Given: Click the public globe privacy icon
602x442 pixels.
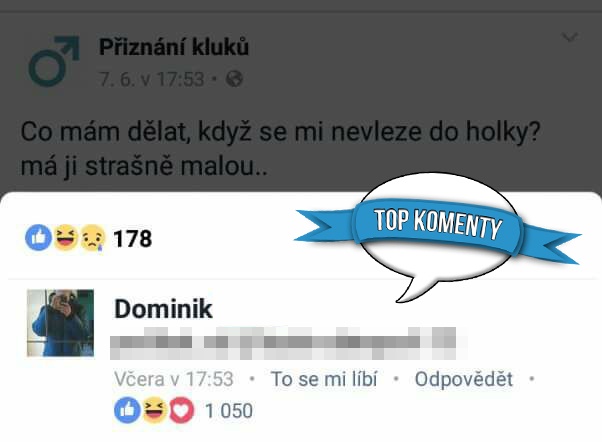Looking at the screenshot, I should pos(234,79).
